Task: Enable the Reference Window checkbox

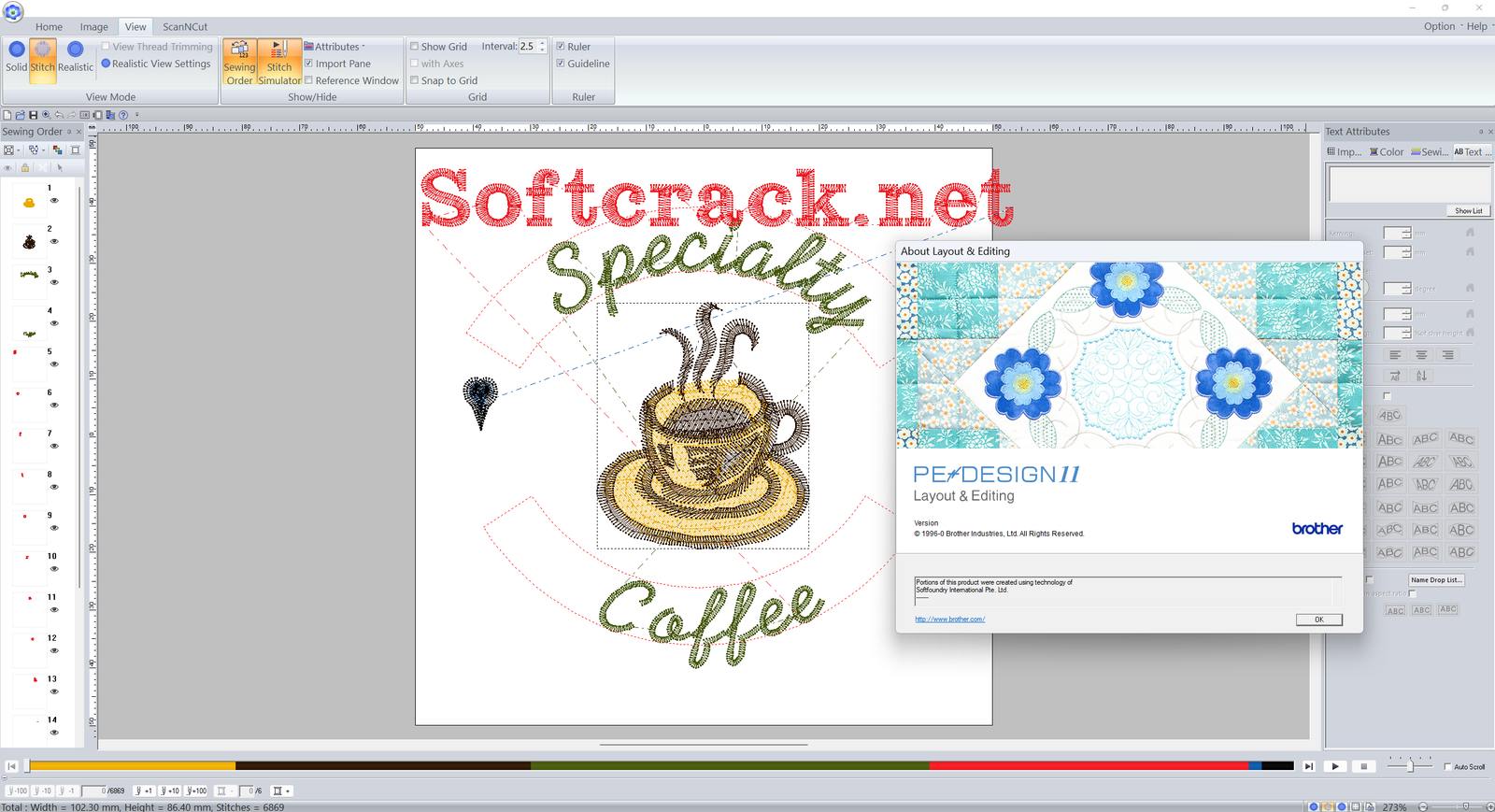Action: (308, 80)
